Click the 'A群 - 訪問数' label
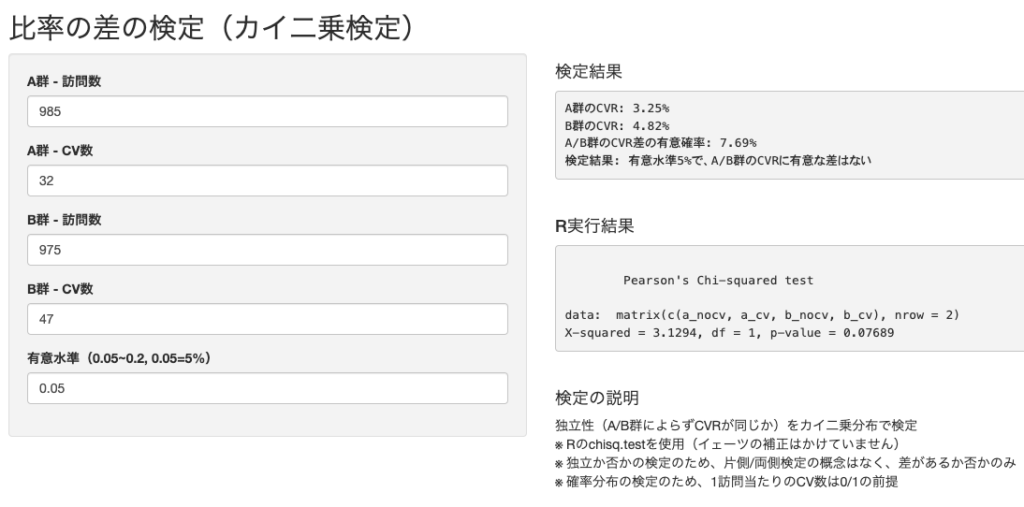The image size is (1024, 507). point(64,82)
